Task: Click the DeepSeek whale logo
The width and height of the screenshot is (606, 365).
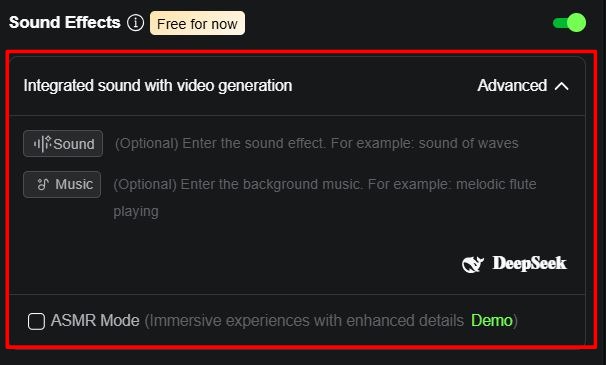Action: (473, 264)
